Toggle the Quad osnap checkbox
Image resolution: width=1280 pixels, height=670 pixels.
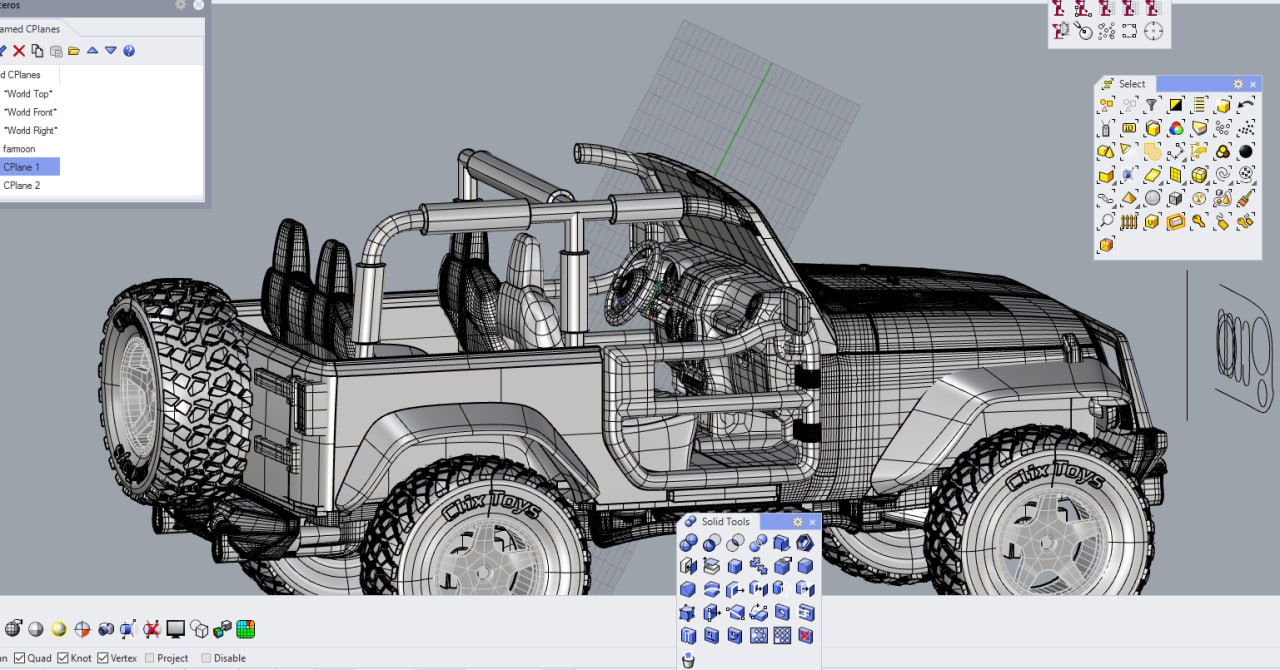20,658
